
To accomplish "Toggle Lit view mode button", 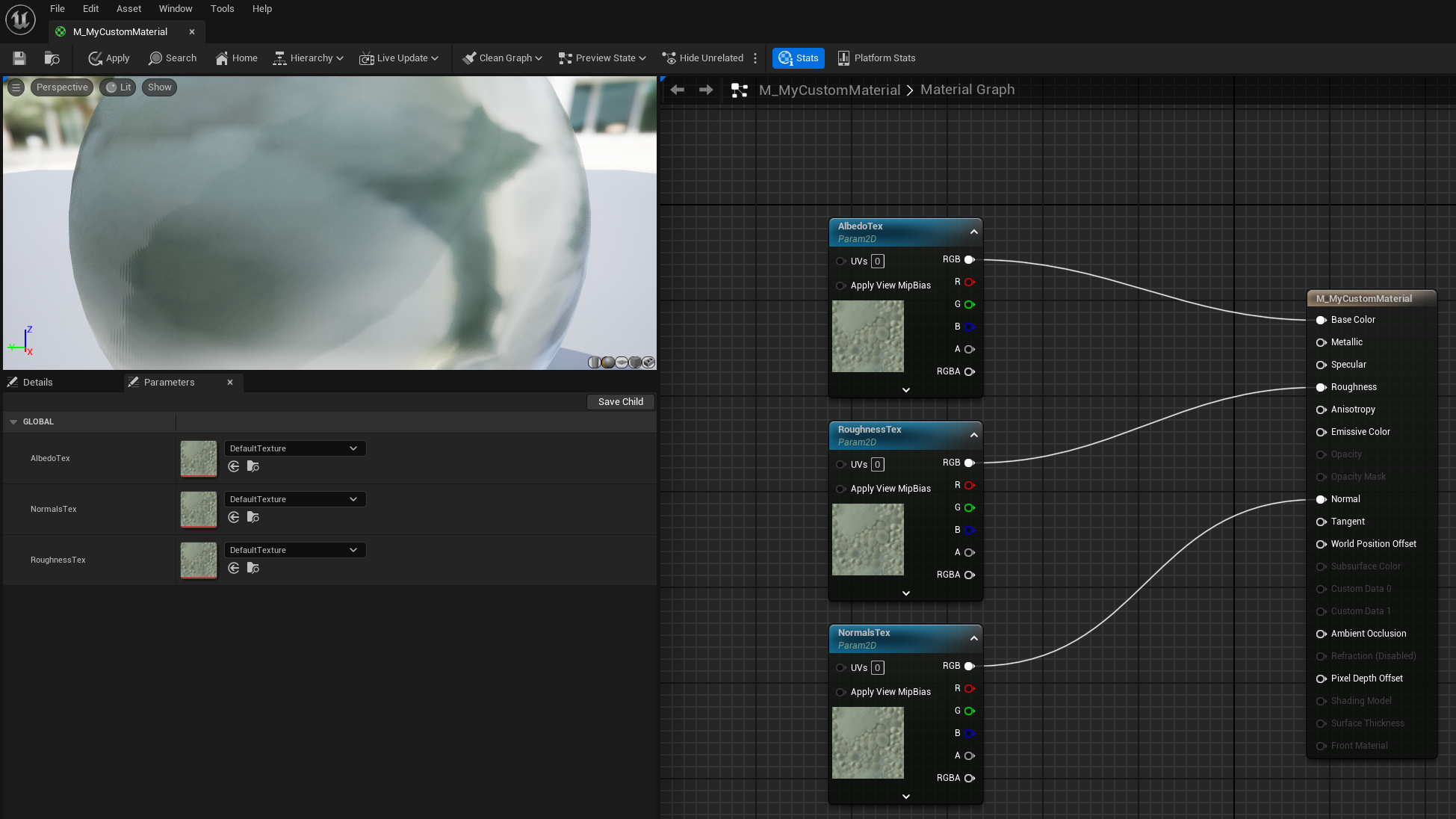I will click(119, 87).
